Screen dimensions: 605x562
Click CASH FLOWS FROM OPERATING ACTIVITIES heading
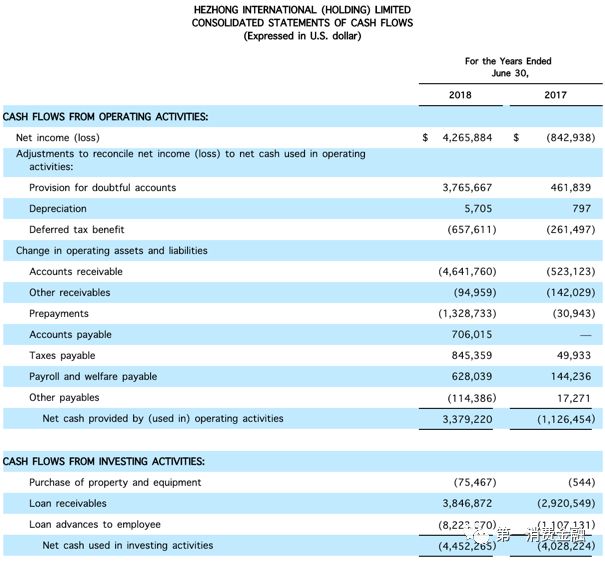pyautogui.click(x=105, y=116)
